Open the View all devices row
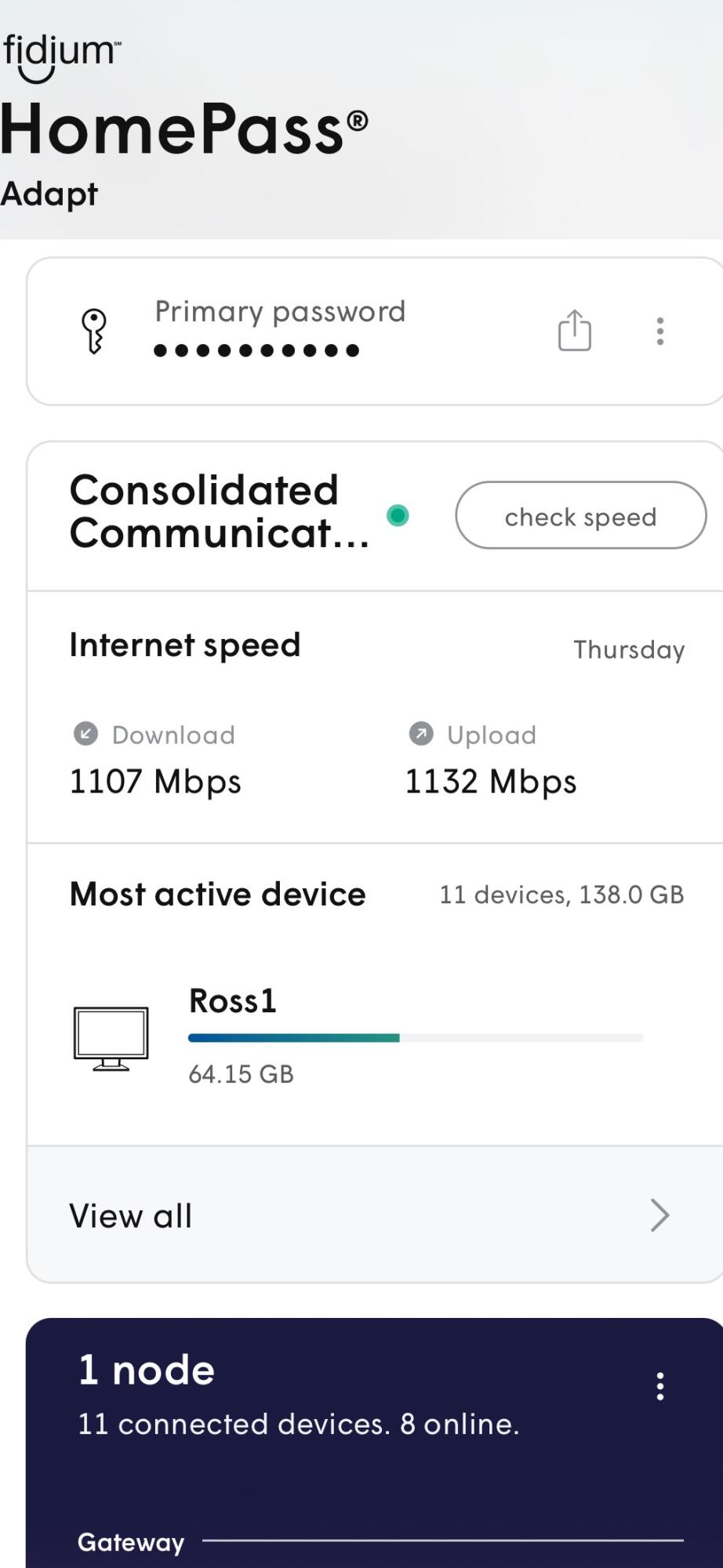723x1568 pixels. point(314,1215)
